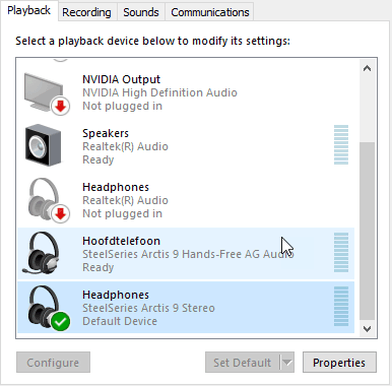Click the scrollbar down arrow in device list
Viewport: 392px width, 386px height.
[367, 329]
